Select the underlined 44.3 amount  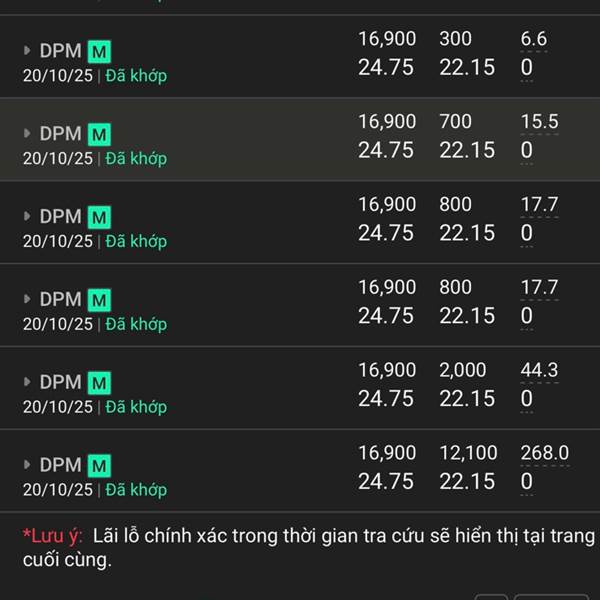(540, 370)
